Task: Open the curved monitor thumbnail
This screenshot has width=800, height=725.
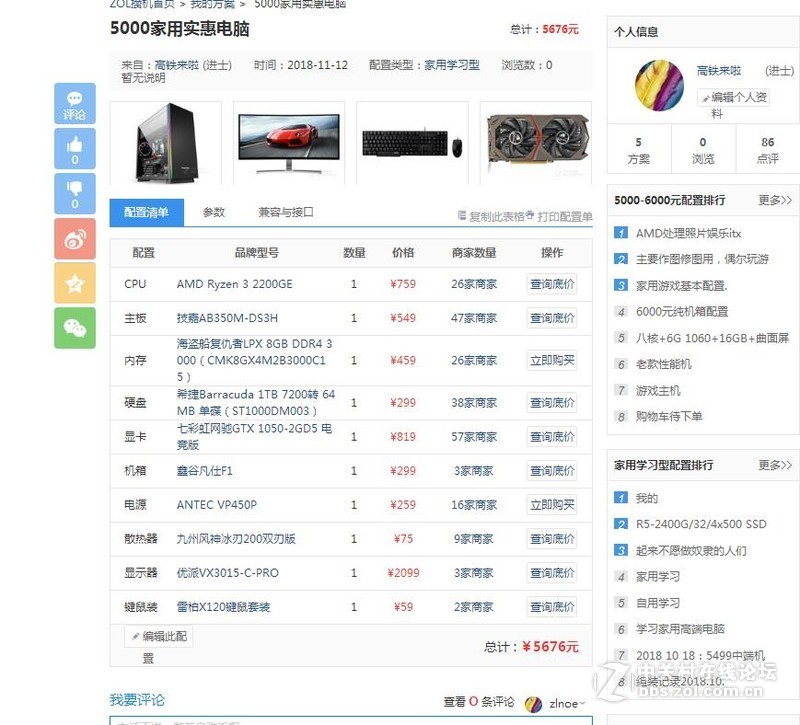Action: pos(289,143)
